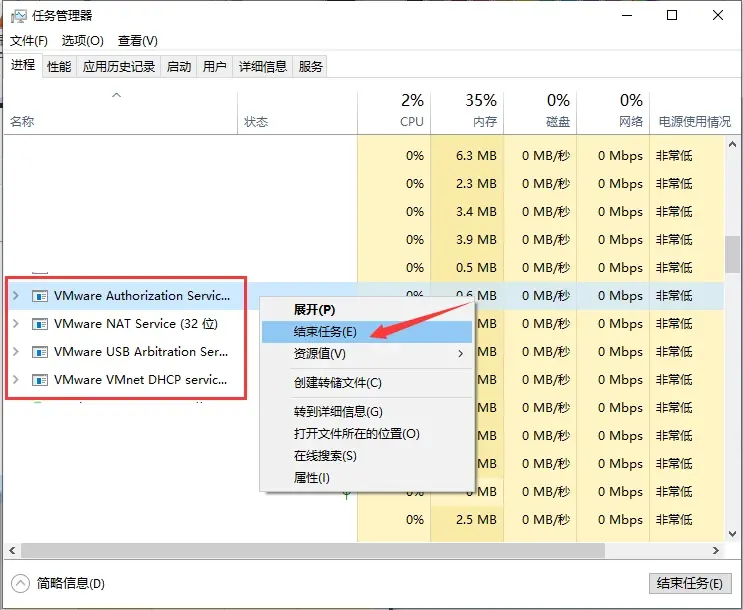This screenshot has height=610, width=743.
Task: Click the VMware USB Arbitration Service icon
Action: pos(40,352)
